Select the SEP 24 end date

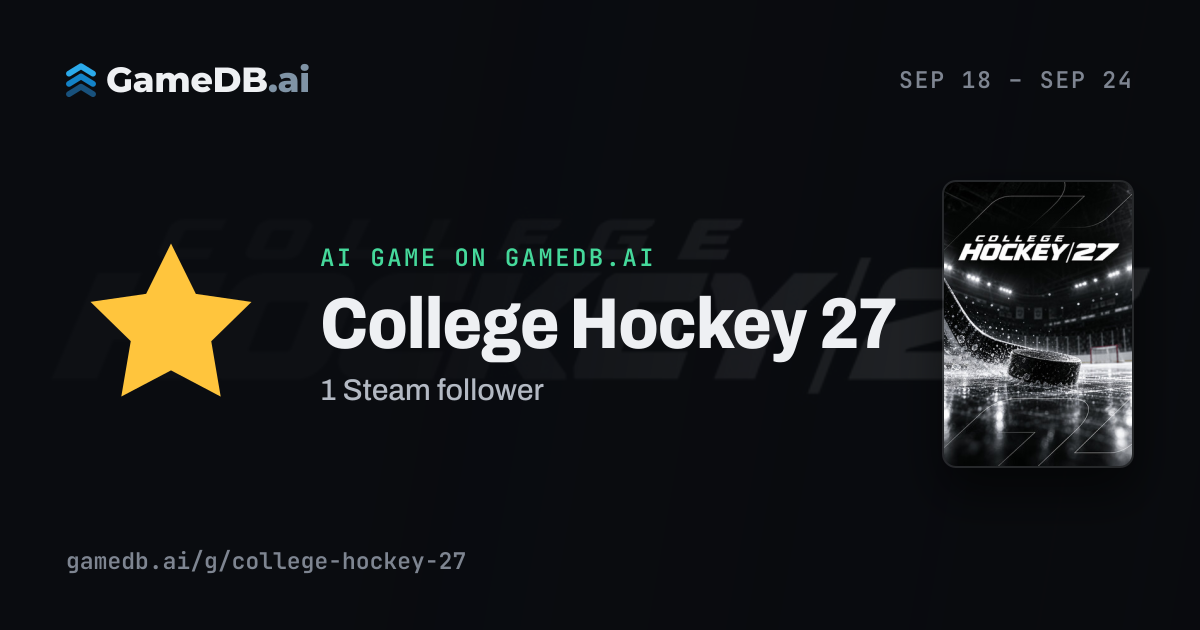pos(1086,81)
